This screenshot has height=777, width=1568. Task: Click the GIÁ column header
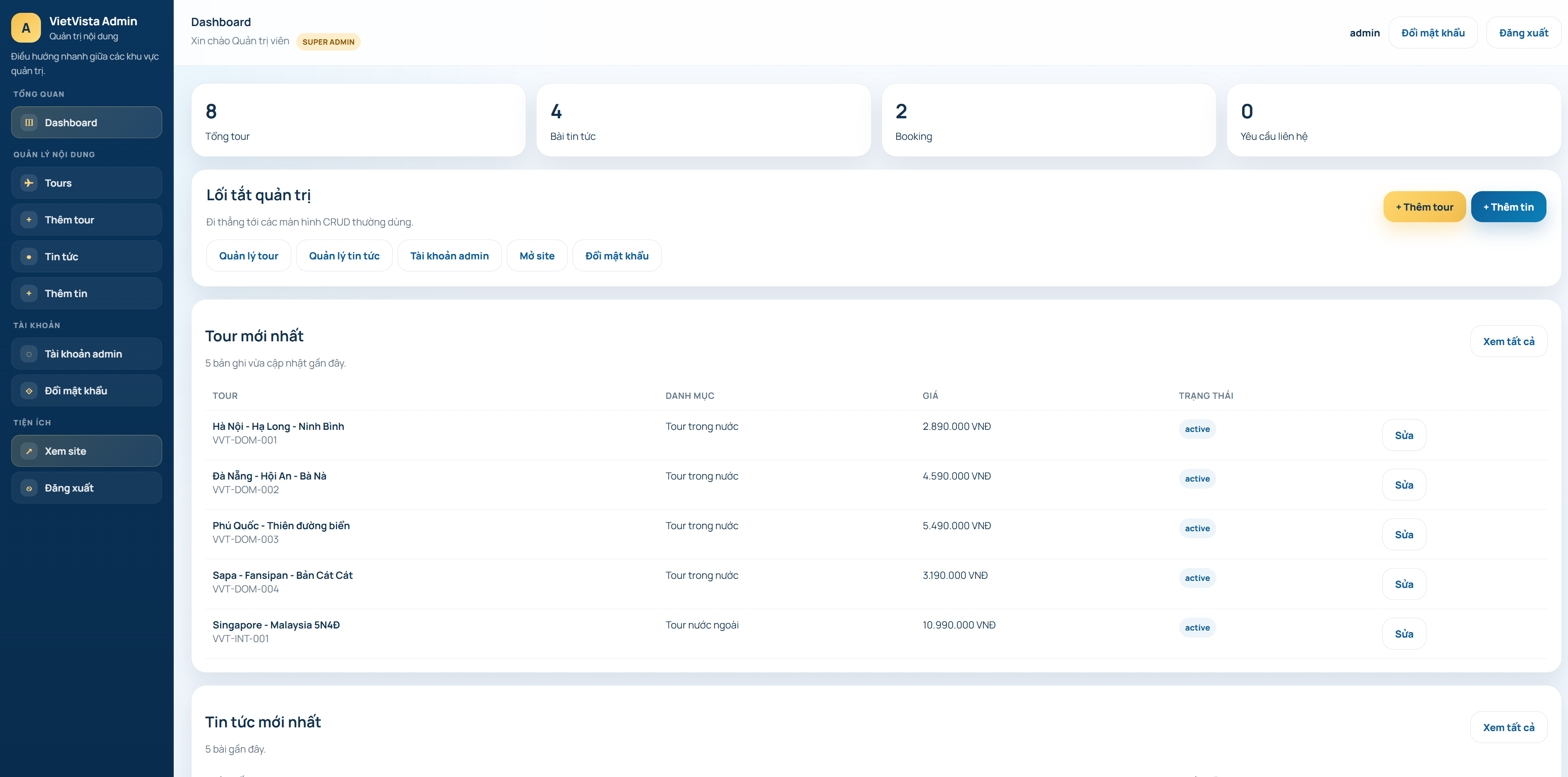click(x=930, y=396)
